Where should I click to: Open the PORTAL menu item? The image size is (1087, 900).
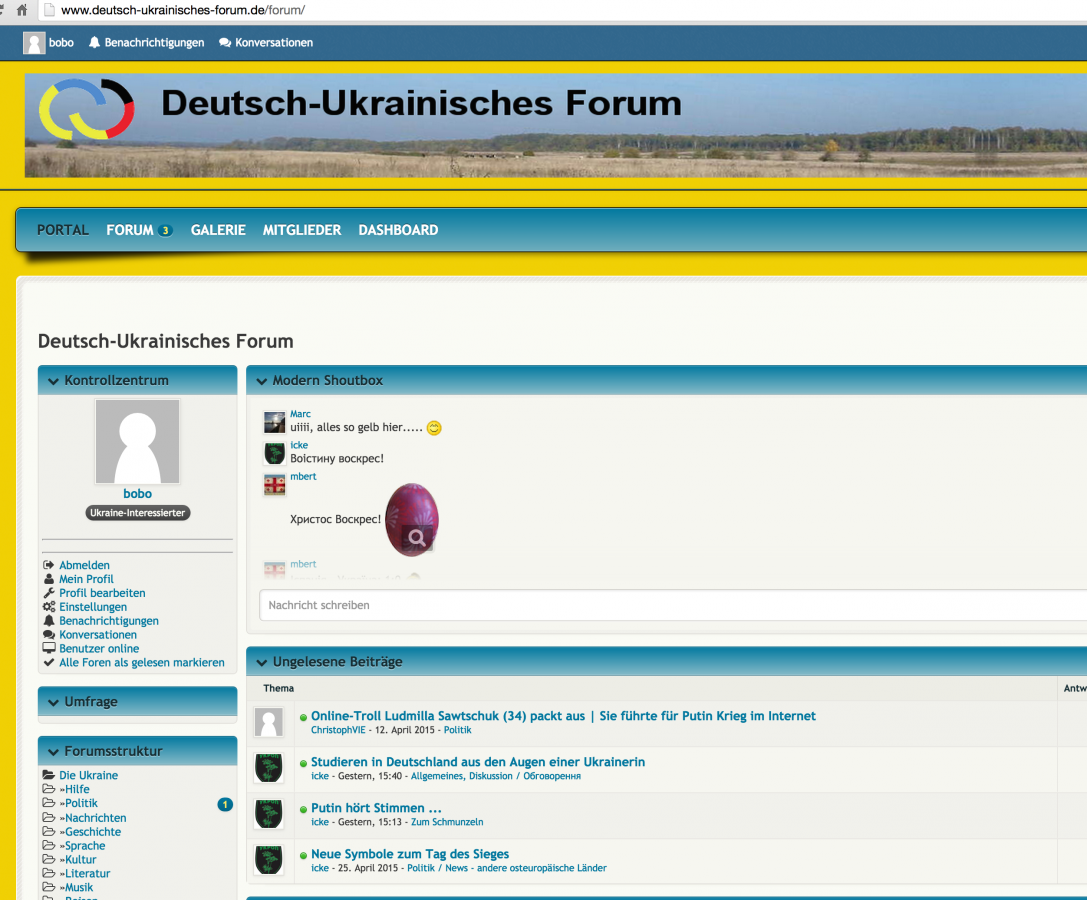point(63,230)
